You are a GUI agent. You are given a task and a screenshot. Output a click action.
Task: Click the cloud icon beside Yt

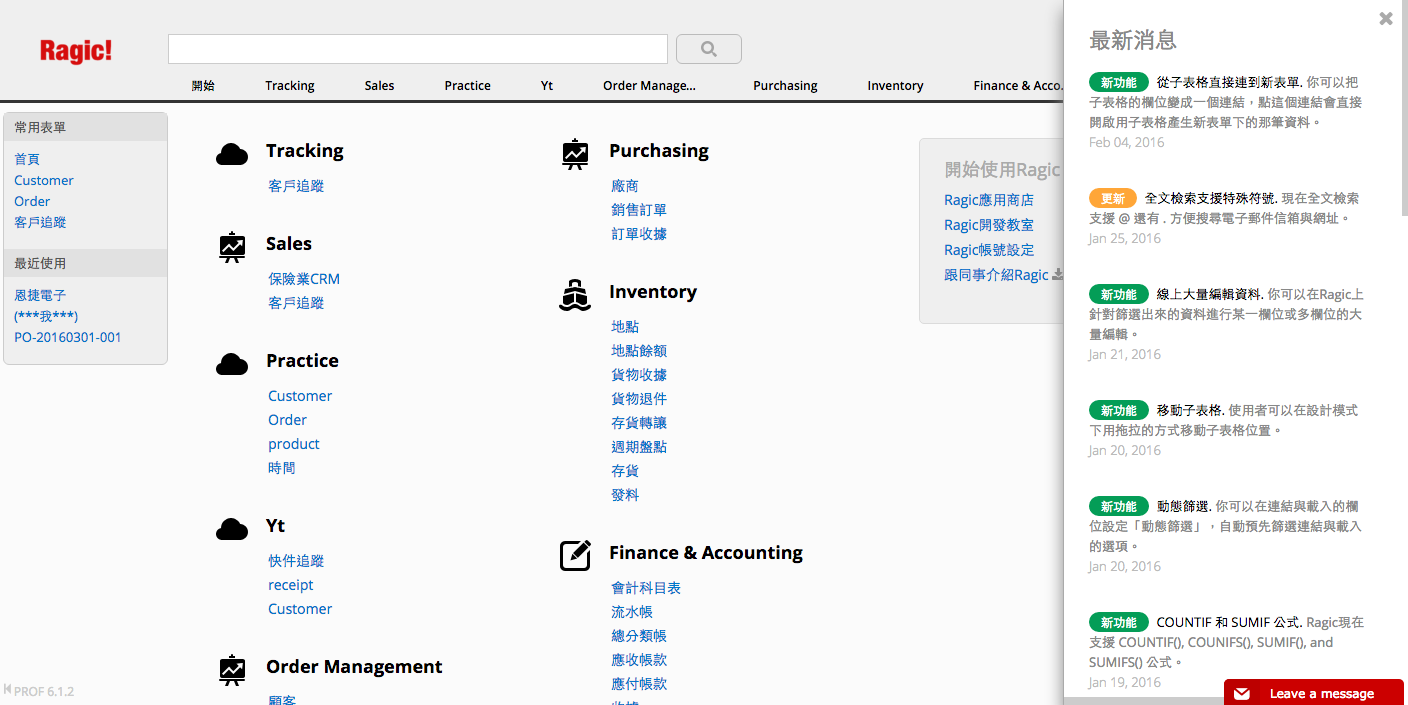[232, 529]
